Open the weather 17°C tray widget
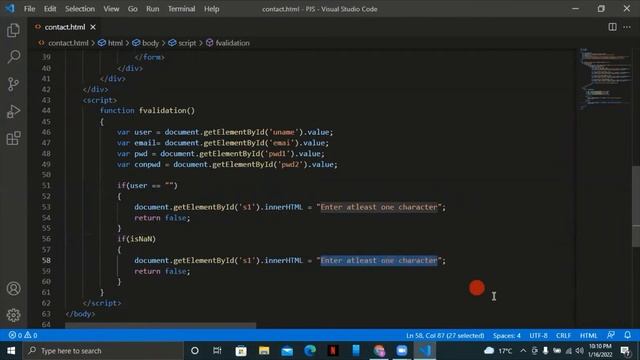The height and width of the screenshot is (360, 640). click(498, 350)
